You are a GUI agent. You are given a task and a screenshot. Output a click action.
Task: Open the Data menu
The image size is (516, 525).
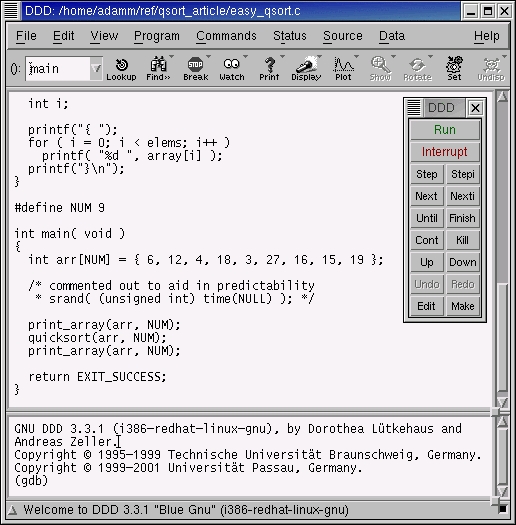click(x=392, y=36)
